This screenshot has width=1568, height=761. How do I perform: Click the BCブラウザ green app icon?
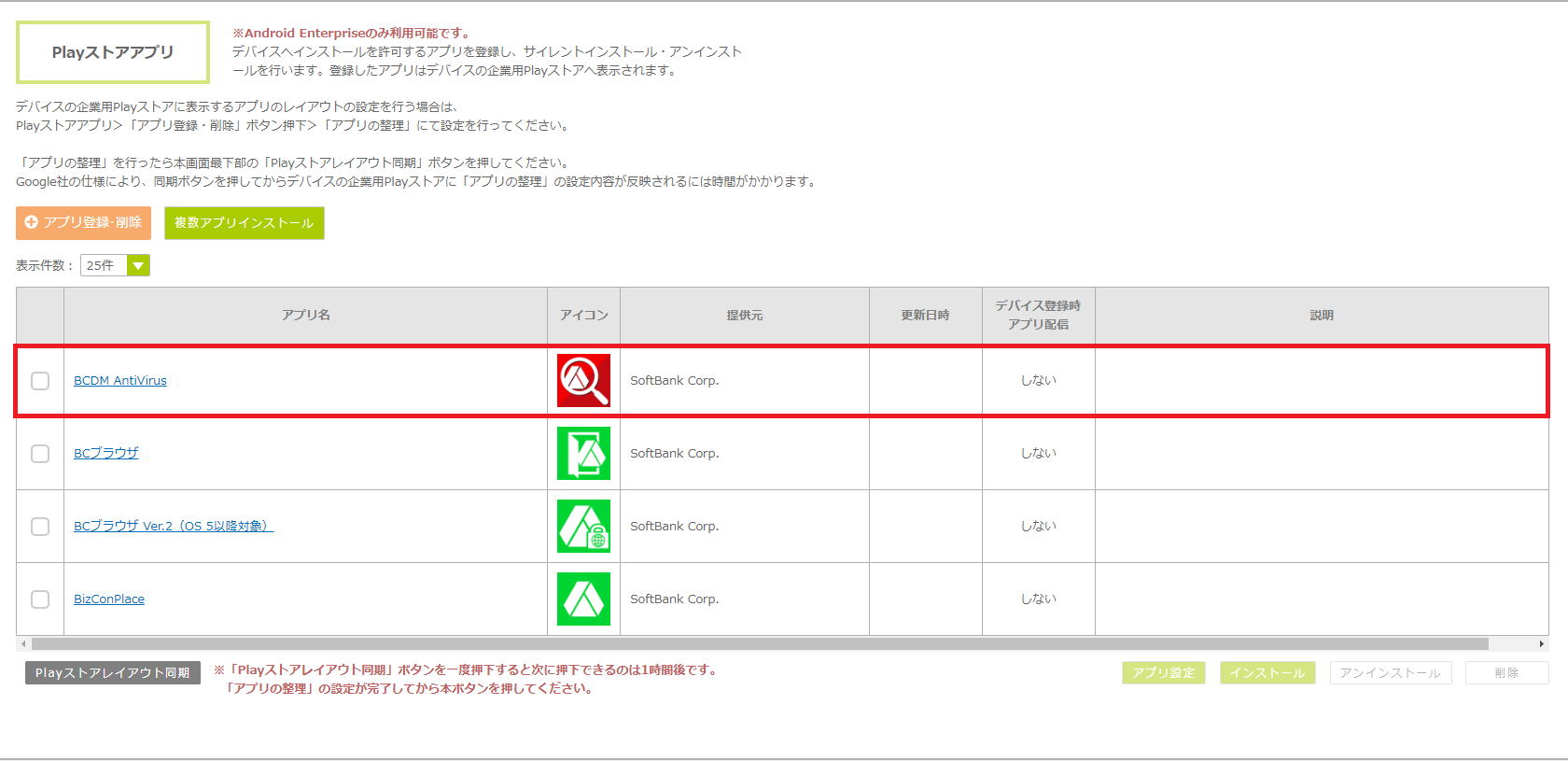(x=583, y=453)
